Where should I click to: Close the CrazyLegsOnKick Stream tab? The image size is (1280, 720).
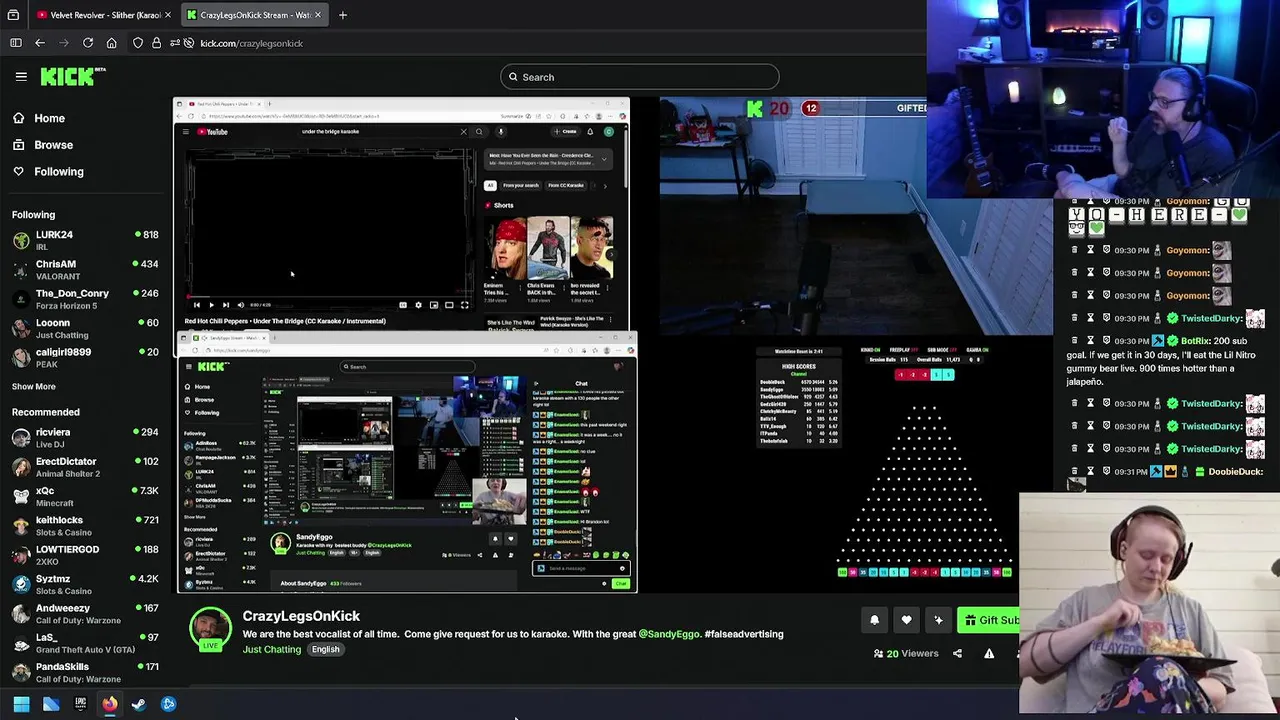319,15
